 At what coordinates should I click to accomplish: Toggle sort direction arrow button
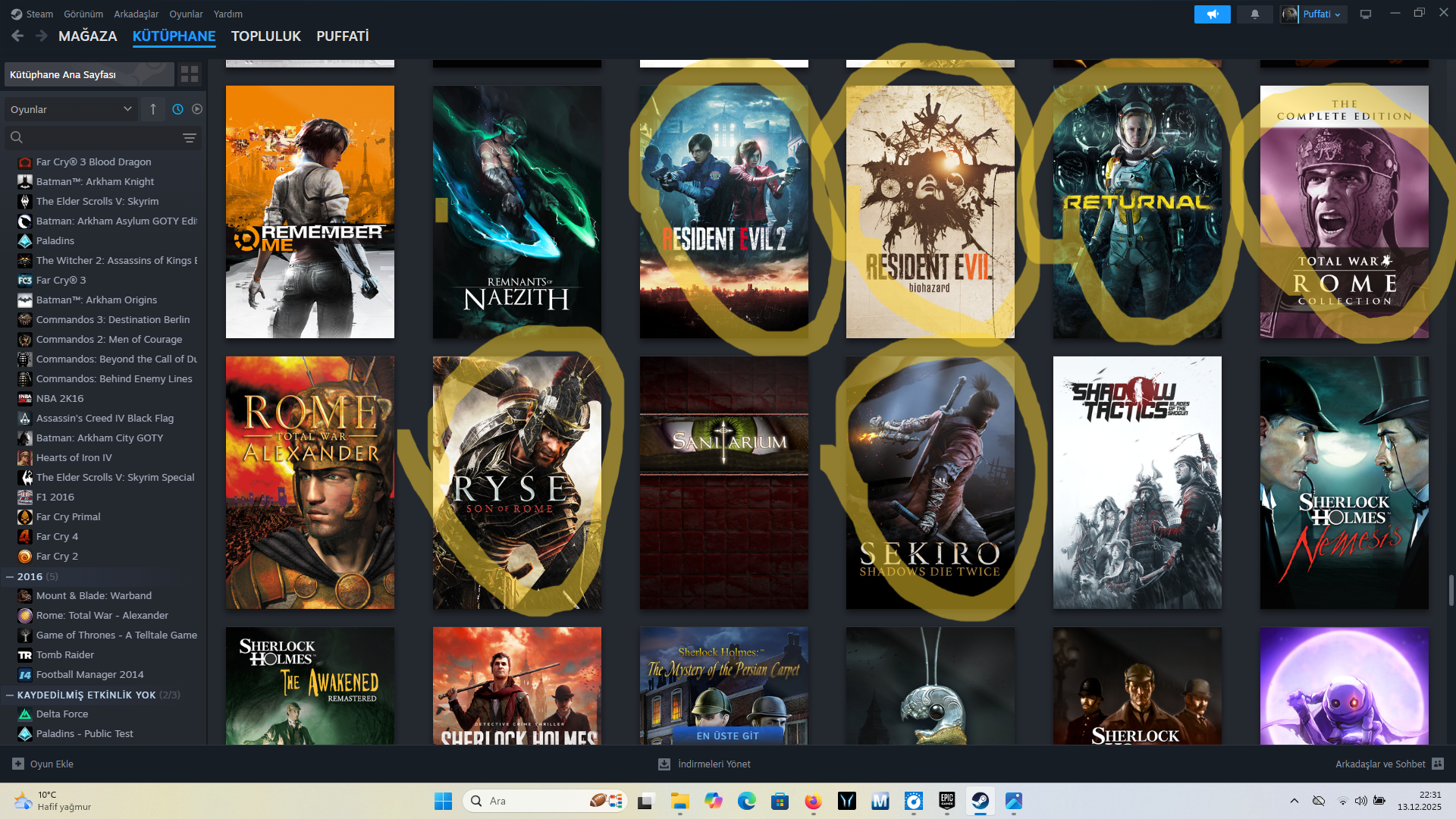click(153, 109)
